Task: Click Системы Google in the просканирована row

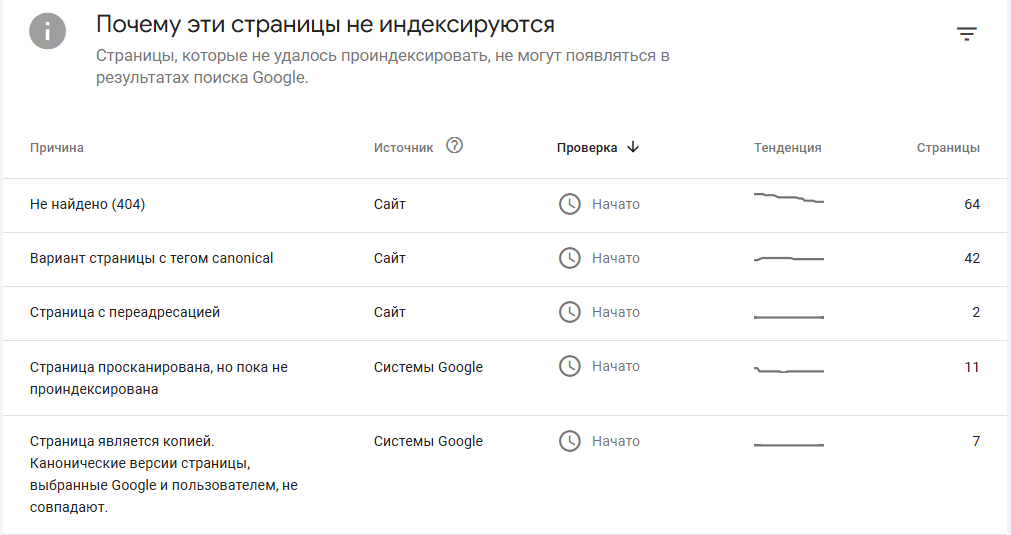Action: [x=428, y=367]
